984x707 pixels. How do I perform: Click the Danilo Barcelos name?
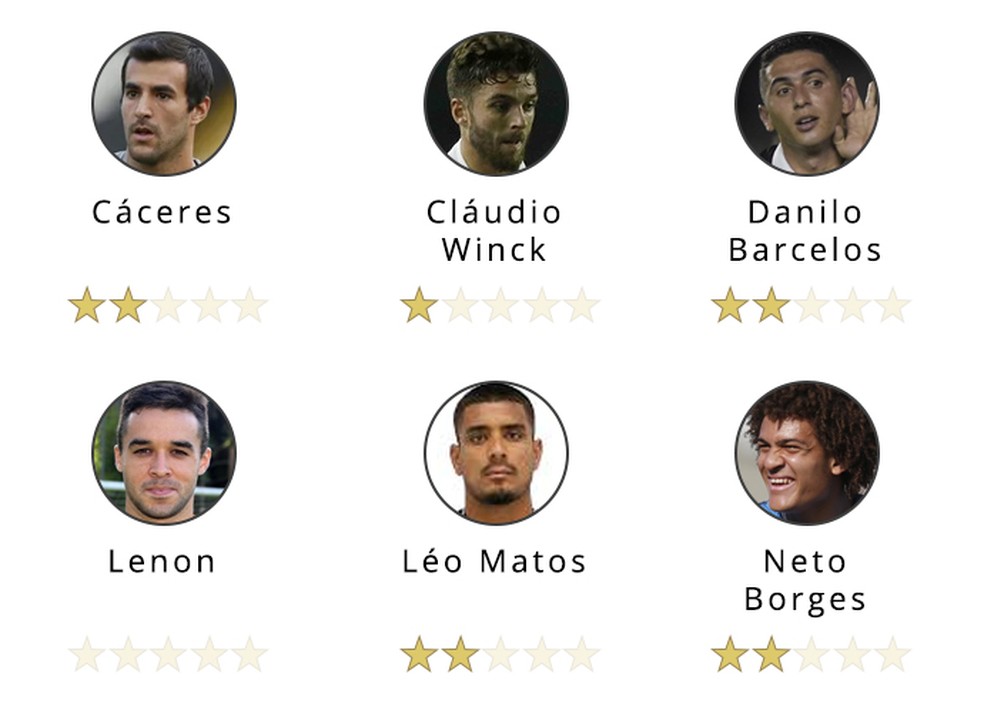pyautogui.click(x=805, y=231)
